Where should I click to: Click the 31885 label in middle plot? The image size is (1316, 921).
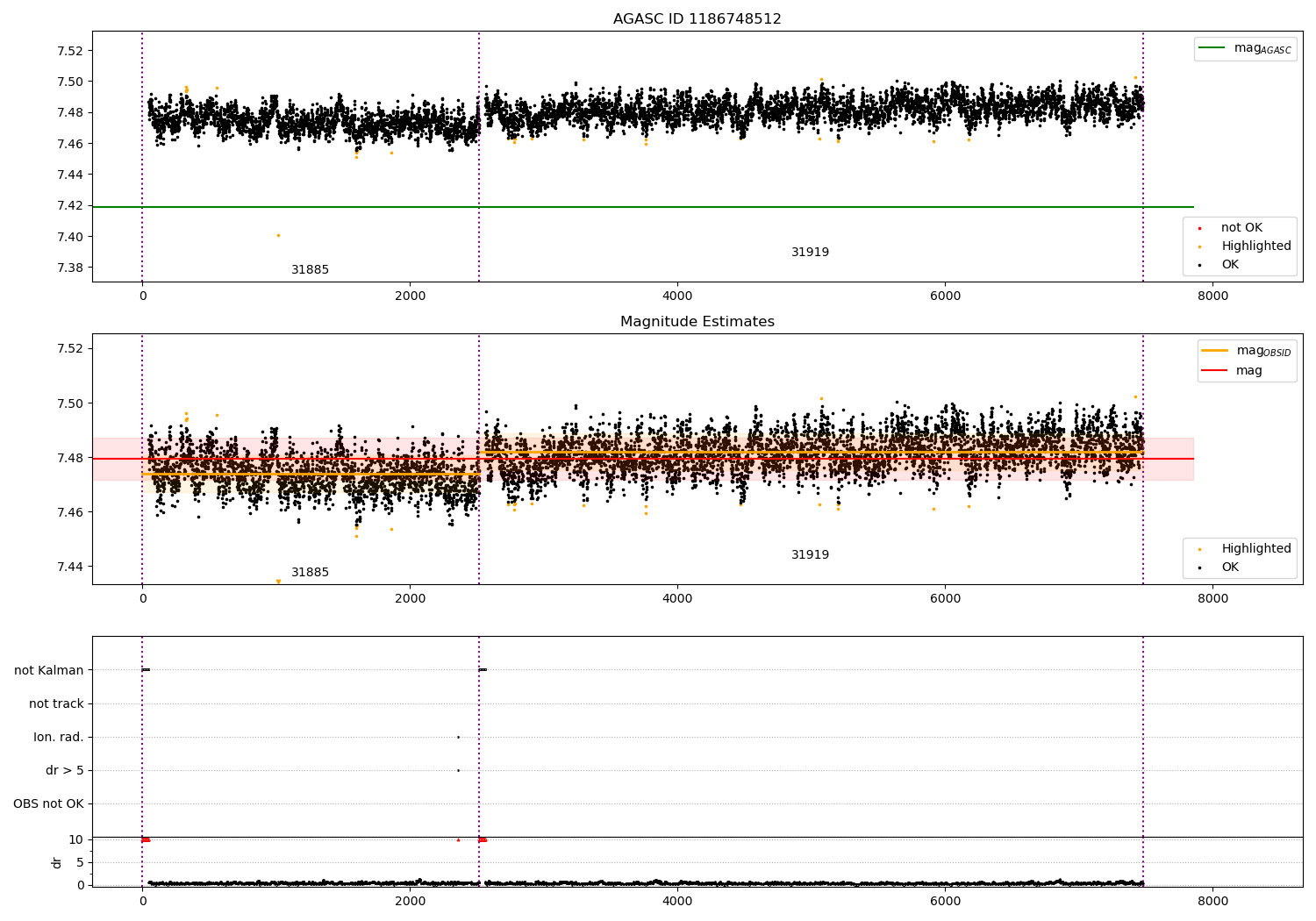click(310, 573)
